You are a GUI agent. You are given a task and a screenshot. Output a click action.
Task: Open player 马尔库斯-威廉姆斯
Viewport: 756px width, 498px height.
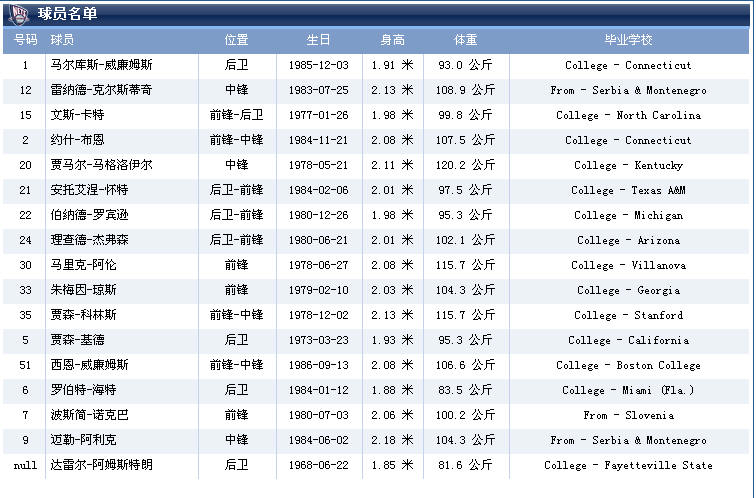(x=101, y=65)
